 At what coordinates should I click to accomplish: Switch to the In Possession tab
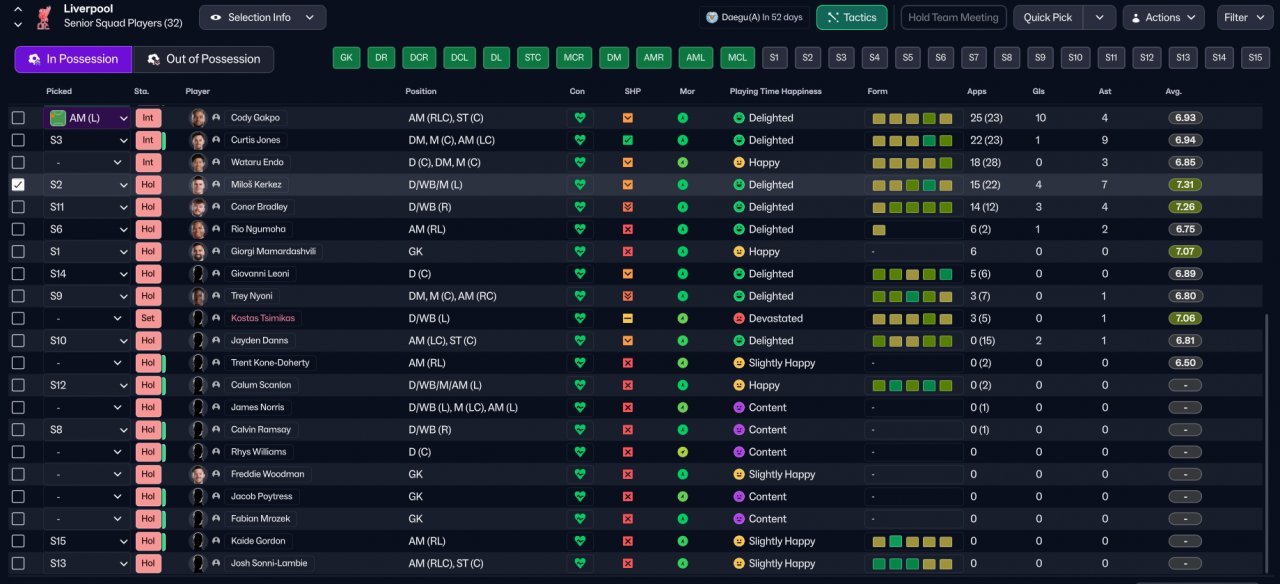[73, 59]
